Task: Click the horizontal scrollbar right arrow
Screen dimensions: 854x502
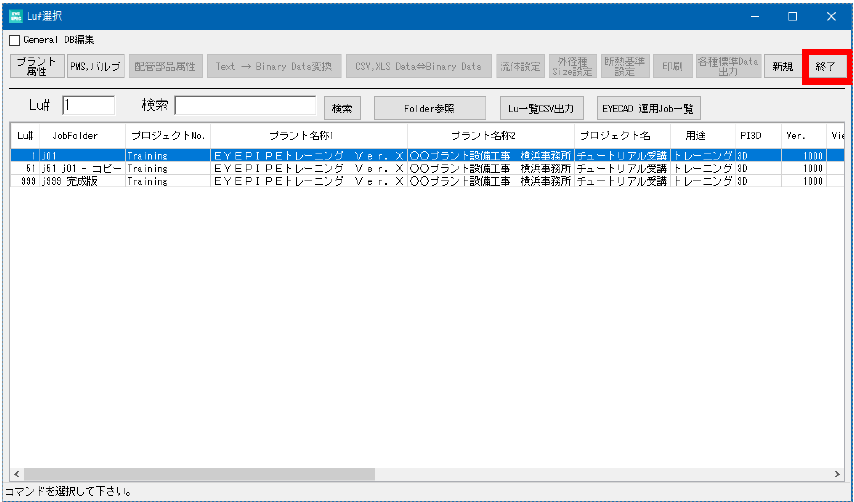Action: coord(838,474)
